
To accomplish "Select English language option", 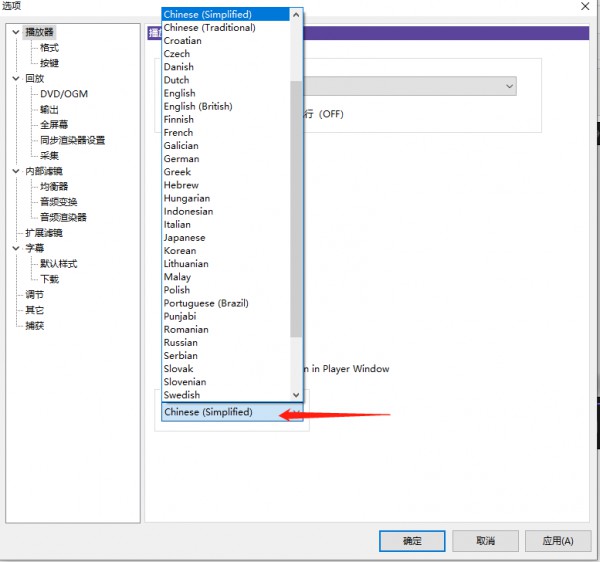I will pyautogui.click(x=226, y=93).
